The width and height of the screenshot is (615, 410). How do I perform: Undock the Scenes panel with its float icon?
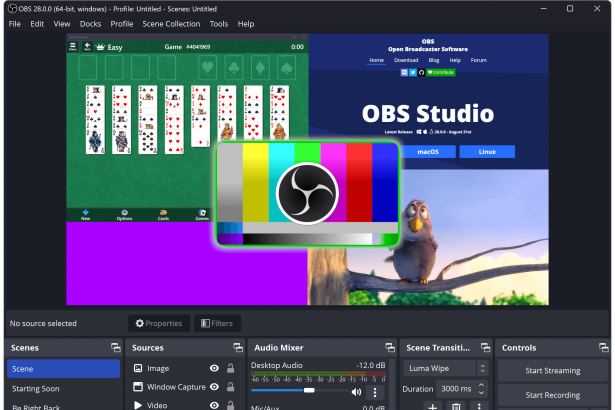(113, 347)
